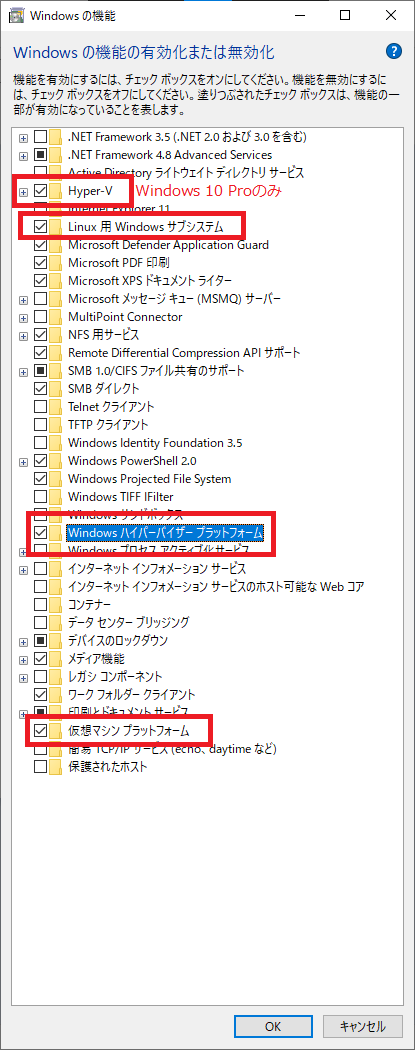415x1050 pixels.
Task: Close the Windows の機能 dialog
Action: coord(392,15)
